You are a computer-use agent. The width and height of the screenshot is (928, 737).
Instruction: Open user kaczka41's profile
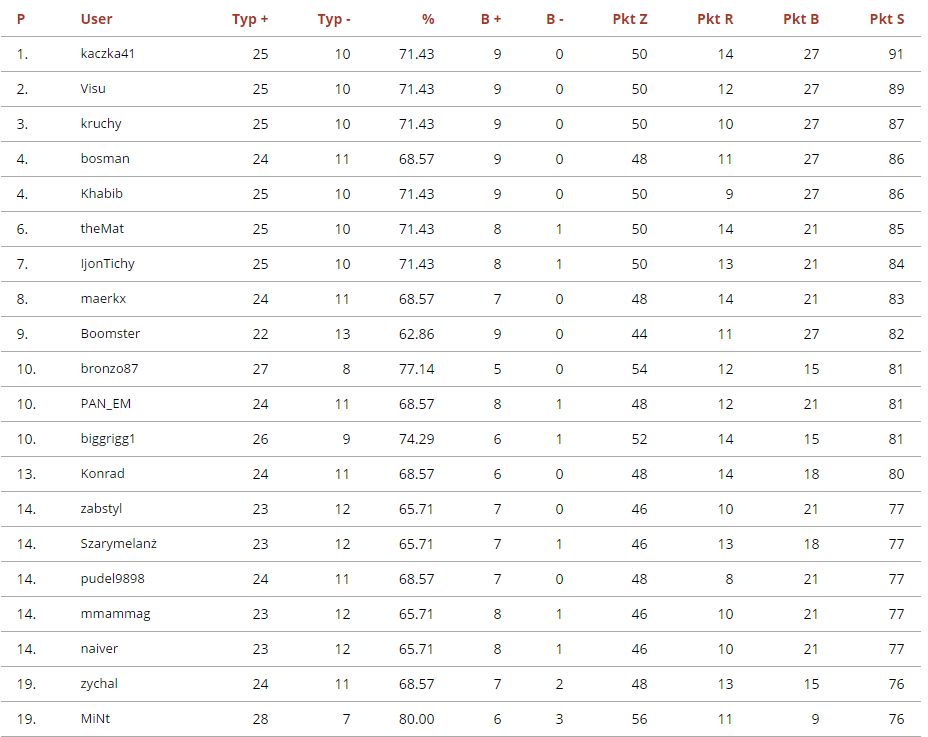click(107, 54)
